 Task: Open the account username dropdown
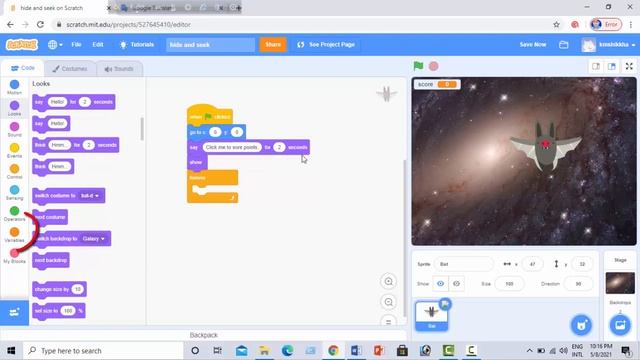click(609, 44)
